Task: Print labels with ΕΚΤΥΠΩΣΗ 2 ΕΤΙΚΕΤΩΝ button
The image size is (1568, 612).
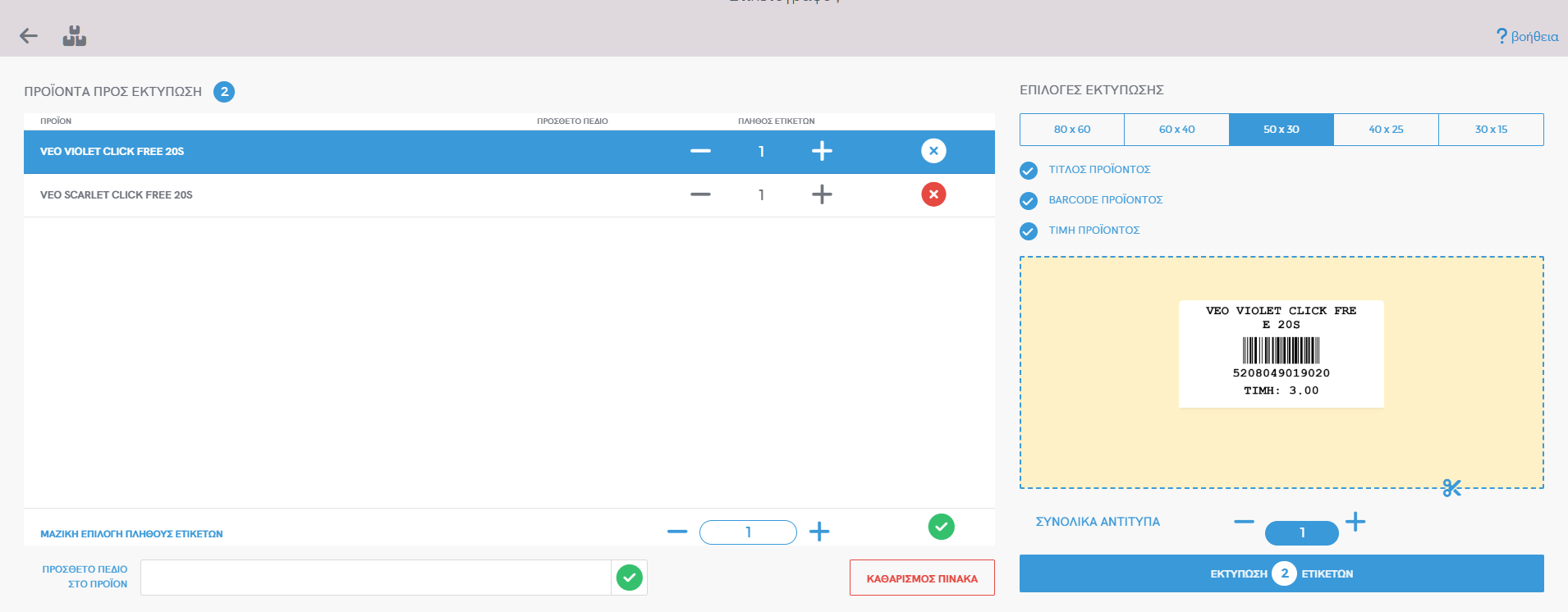Action: tap(1281, 573)
